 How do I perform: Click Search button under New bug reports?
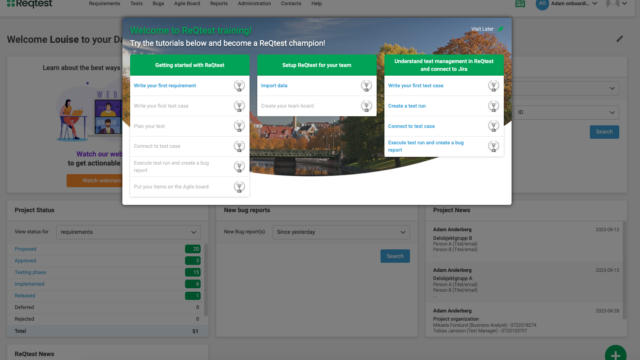[x=395, y=256]
